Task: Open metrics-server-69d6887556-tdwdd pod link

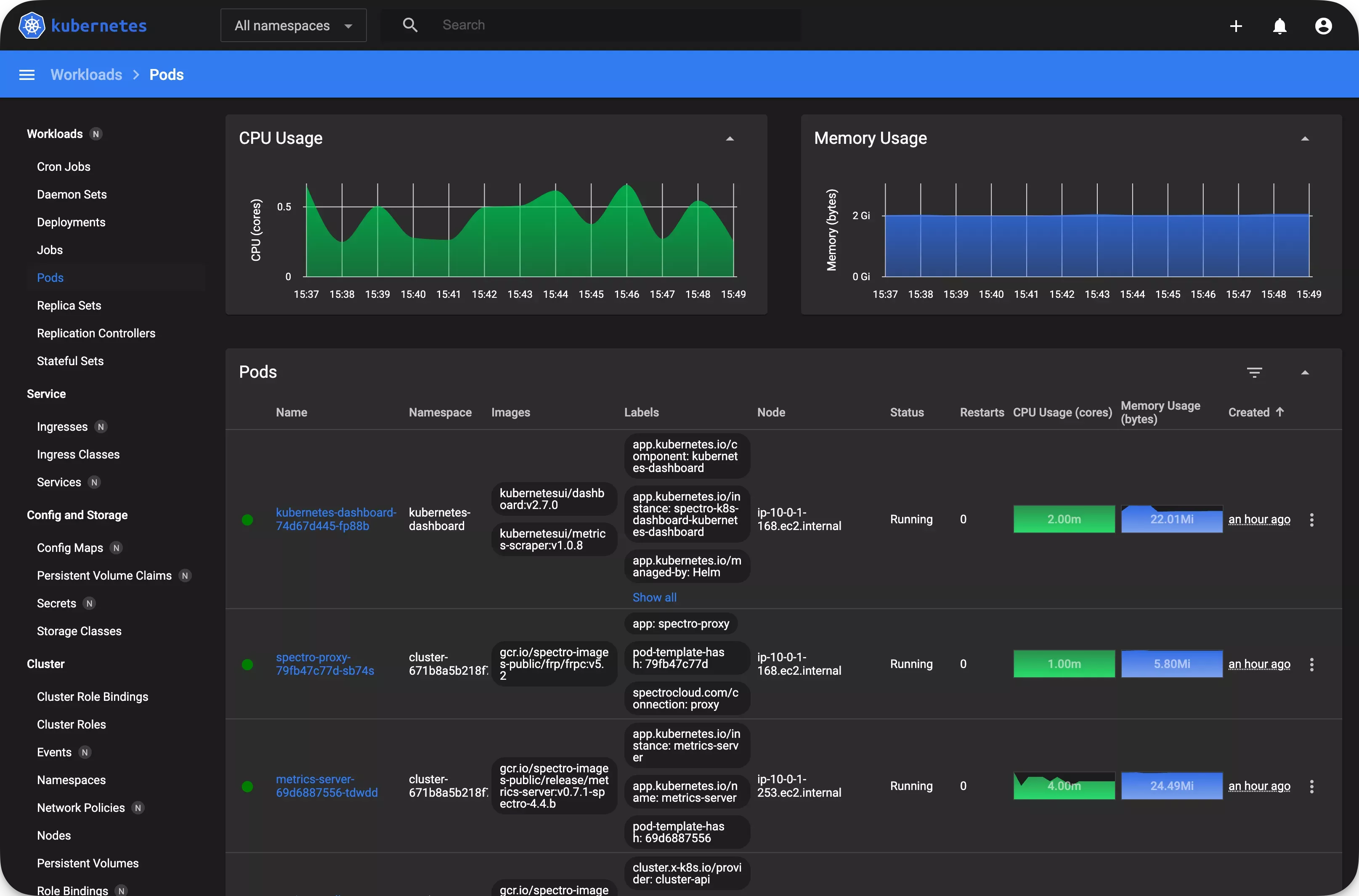Action: pyautogui.click(x=326, y=786)
